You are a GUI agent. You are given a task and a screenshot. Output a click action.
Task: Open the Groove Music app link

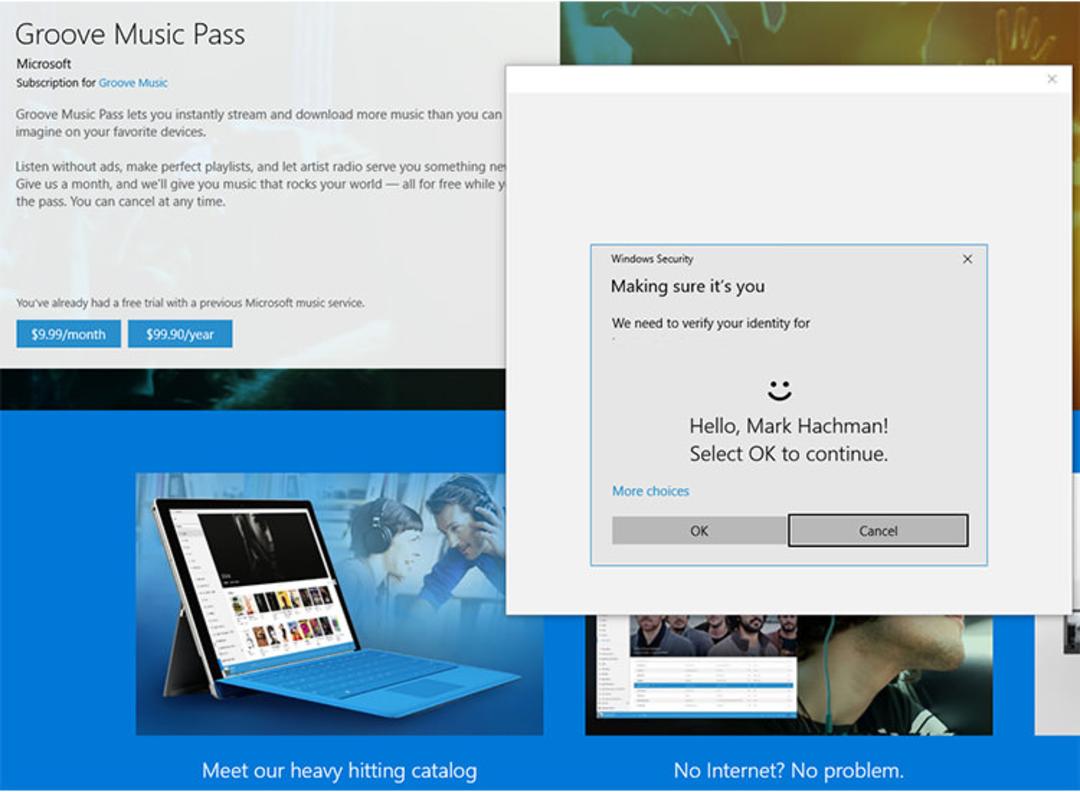[x=133, y=83]
